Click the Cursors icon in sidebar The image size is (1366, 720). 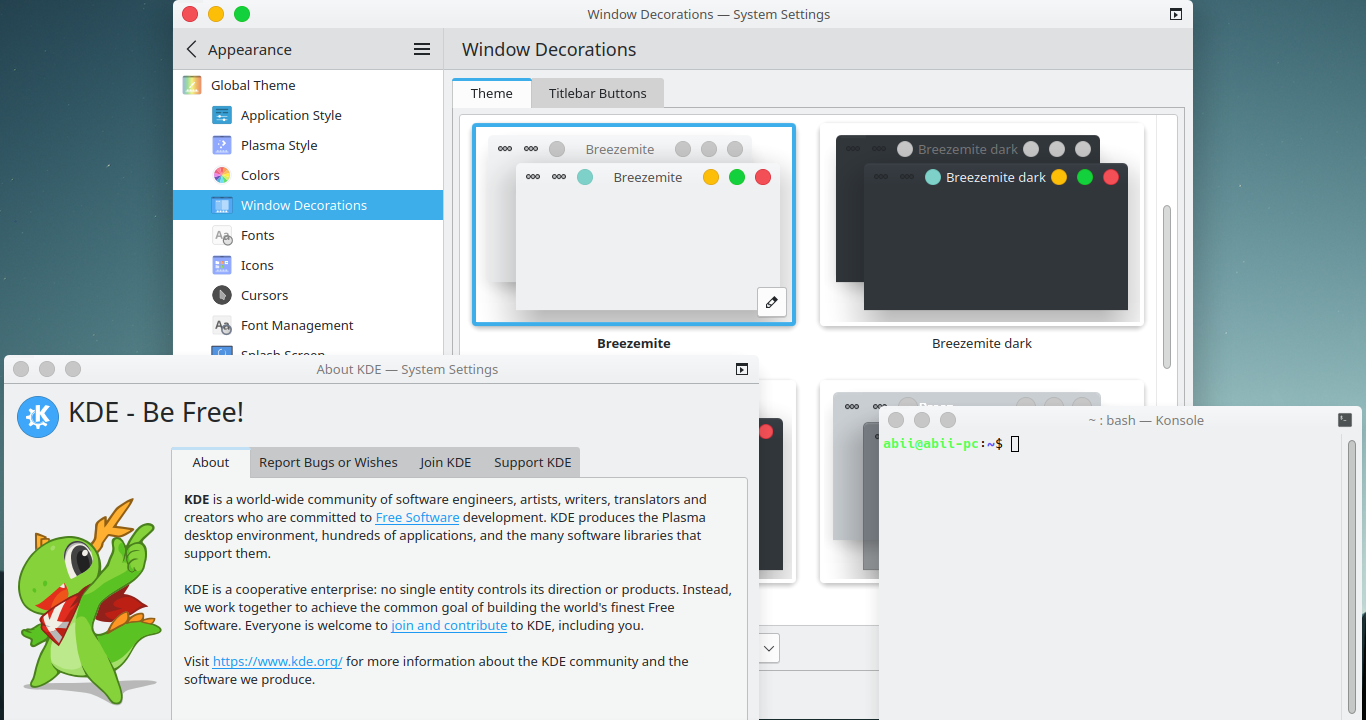tap(222, 295)
